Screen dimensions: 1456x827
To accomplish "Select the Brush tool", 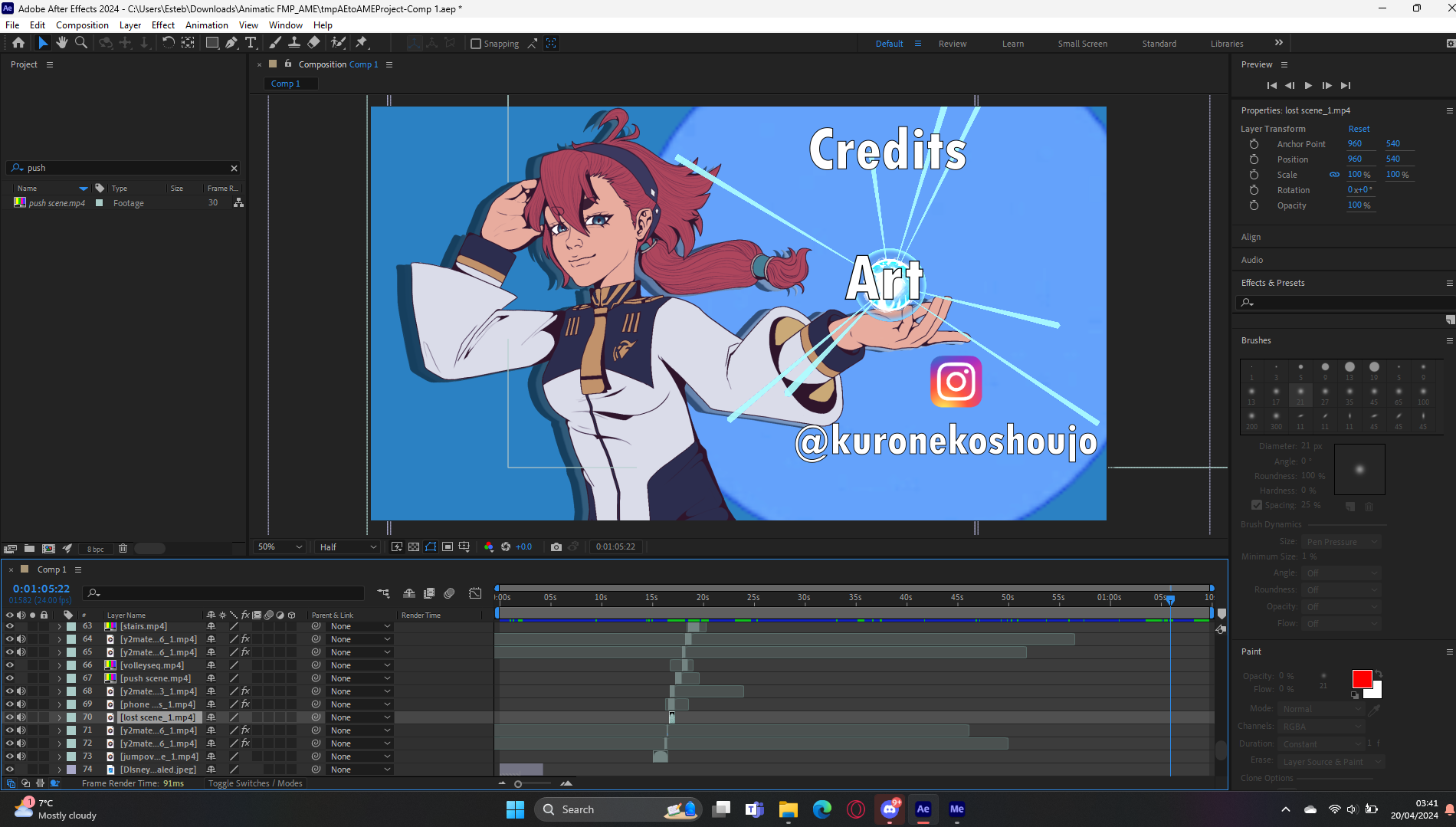I will 275,43.
